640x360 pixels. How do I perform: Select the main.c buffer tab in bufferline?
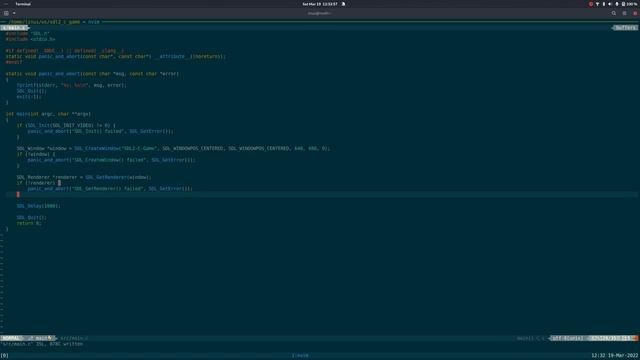click(x=14, y=28)
